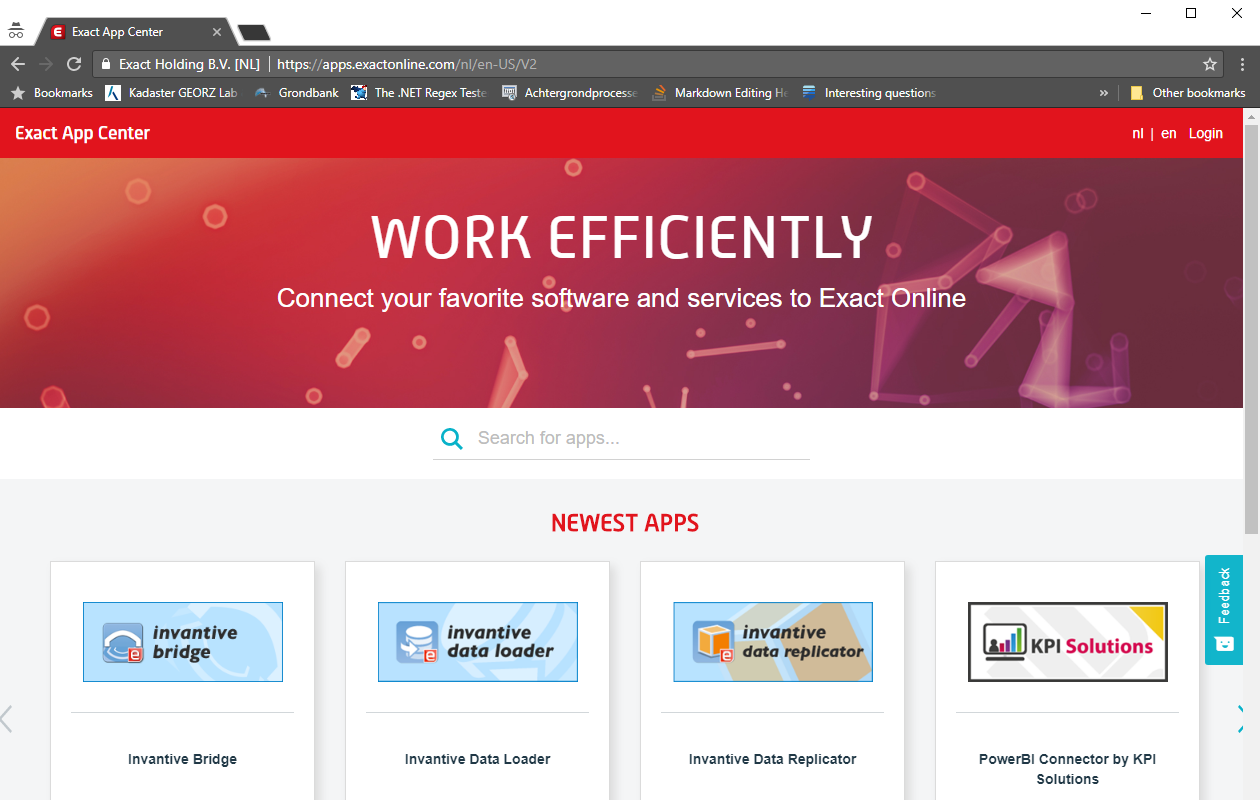Click the browser back arrow

point(17,64)
